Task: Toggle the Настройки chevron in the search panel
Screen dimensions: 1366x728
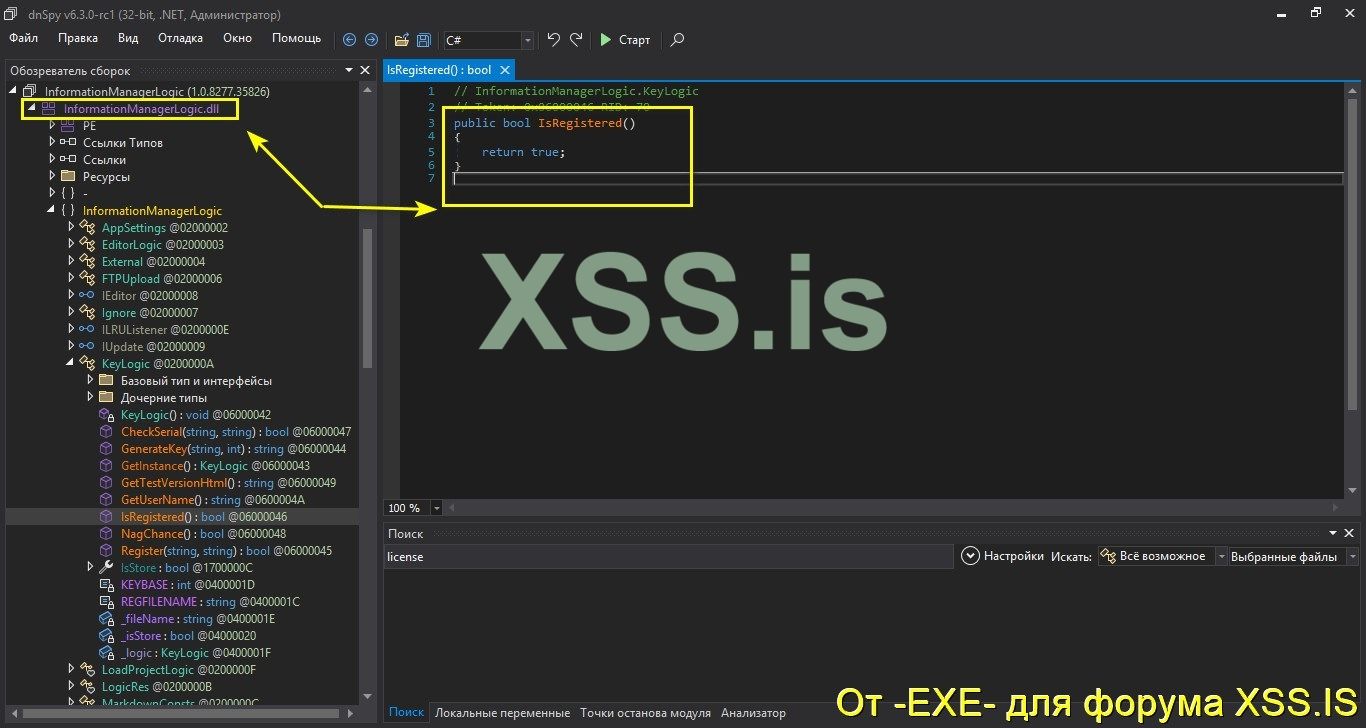Action: pos(970,555)
